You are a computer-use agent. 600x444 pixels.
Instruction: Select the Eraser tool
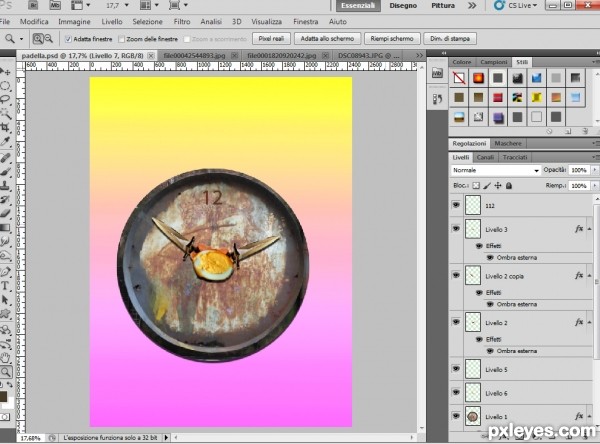point(5,214)
